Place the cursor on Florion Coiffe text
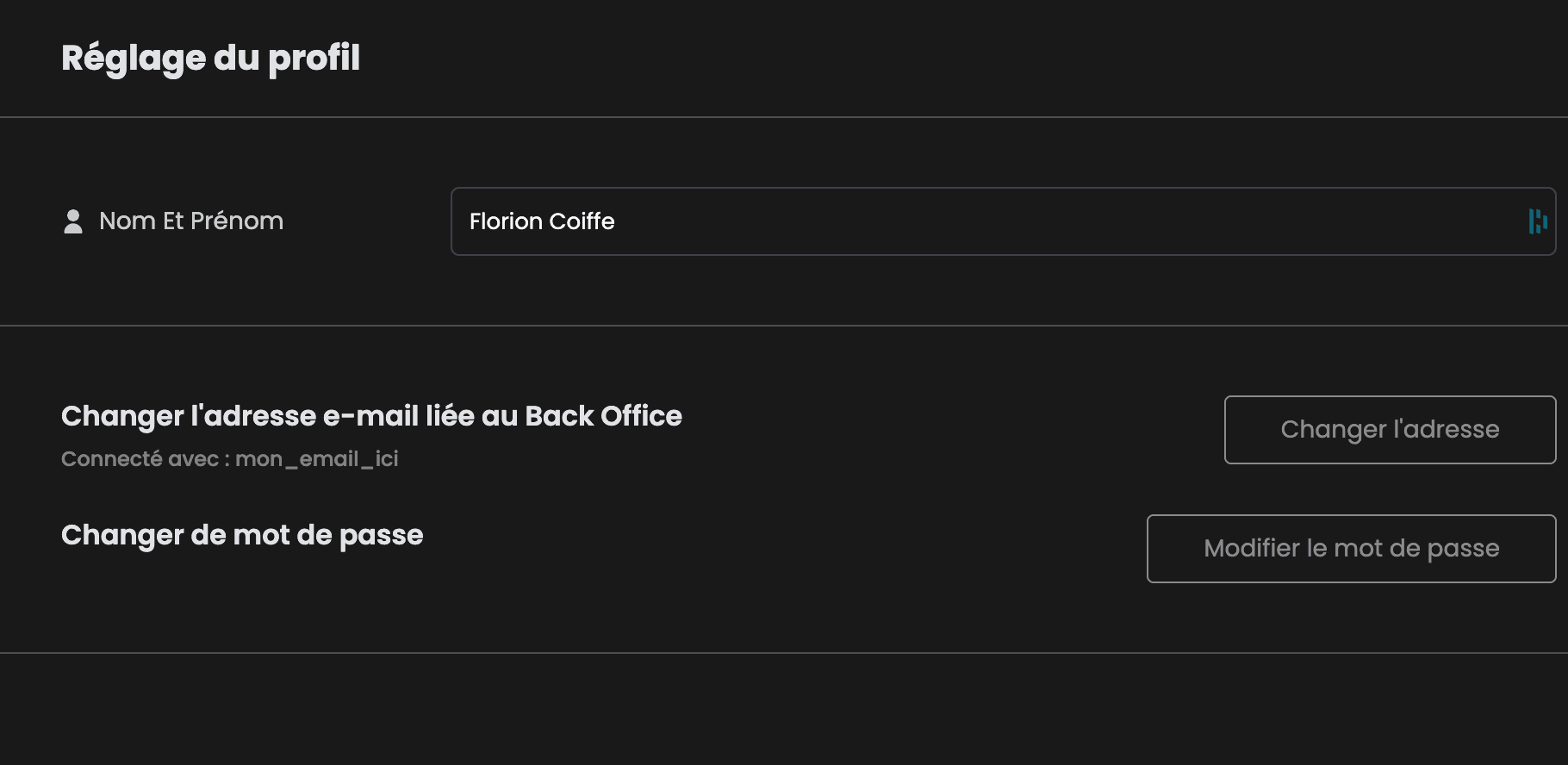The height and width of the screenshot is (765, 1568). point(542,221)
